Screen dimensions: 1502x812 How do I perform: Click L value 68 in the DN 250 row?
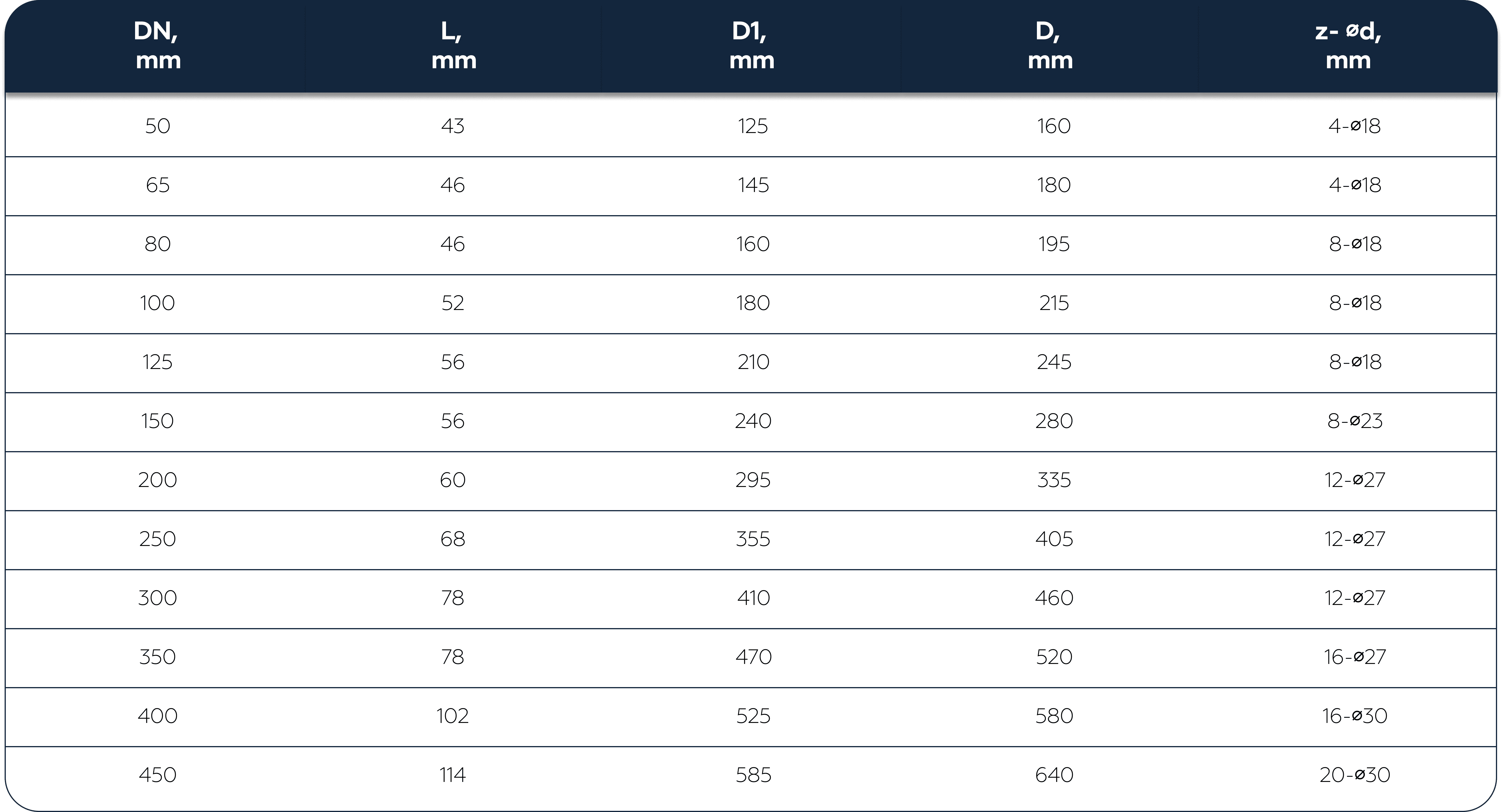click(x=452, y=539)
